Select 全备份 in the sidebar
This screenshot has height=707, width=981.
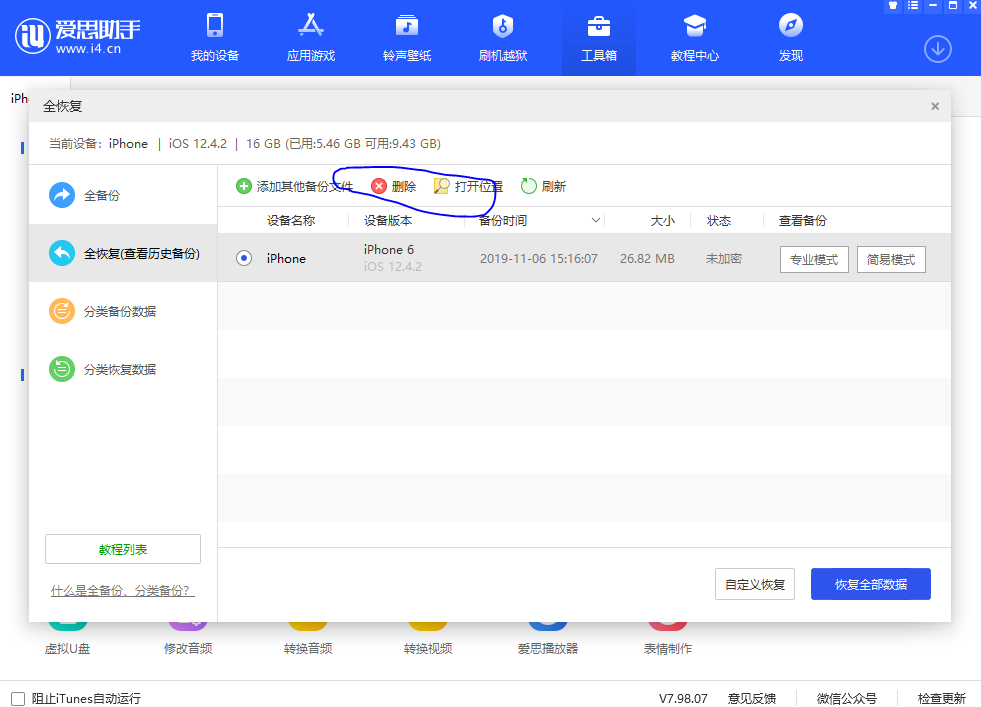123,195
